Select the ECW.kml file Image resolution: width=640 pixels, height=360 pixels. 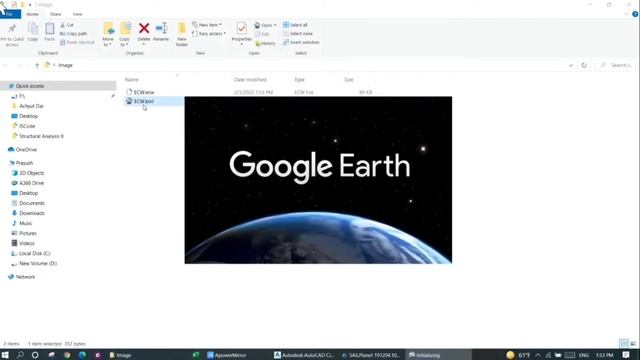pyautogui.click(x=144, y=101)
